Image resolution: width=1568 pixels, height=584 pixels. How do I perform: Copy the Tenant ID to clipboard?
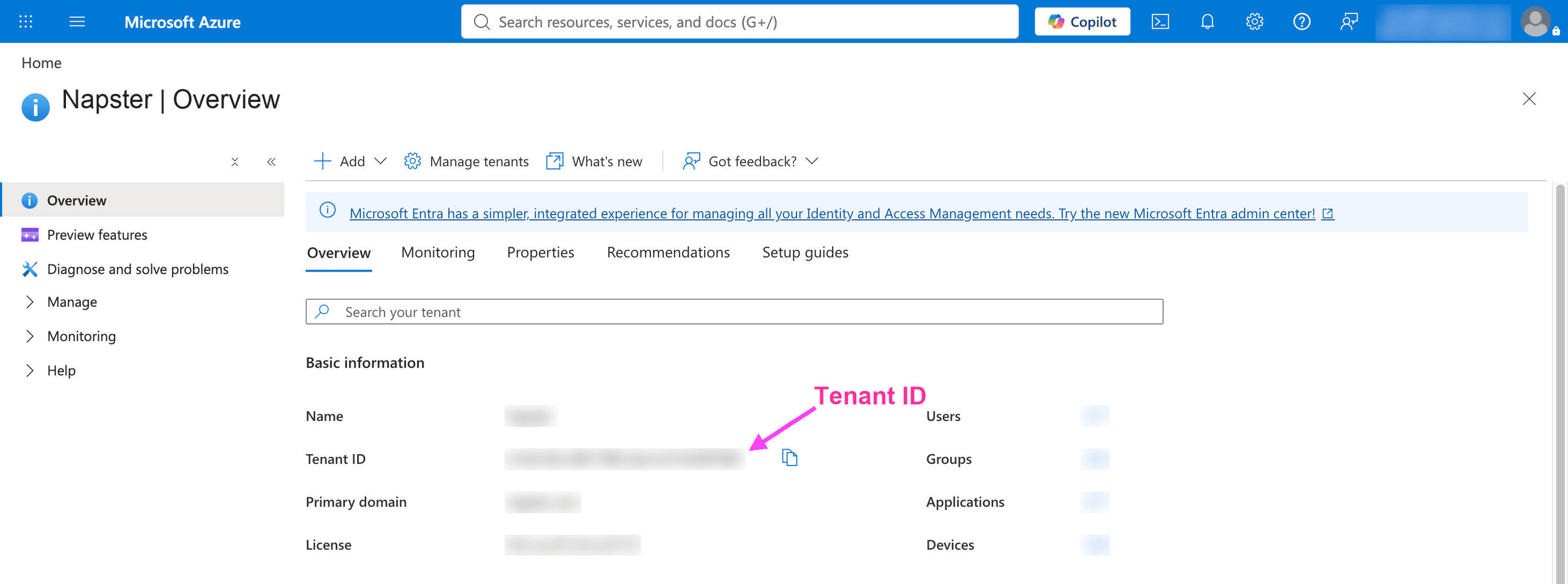click(x=789, y=458)
